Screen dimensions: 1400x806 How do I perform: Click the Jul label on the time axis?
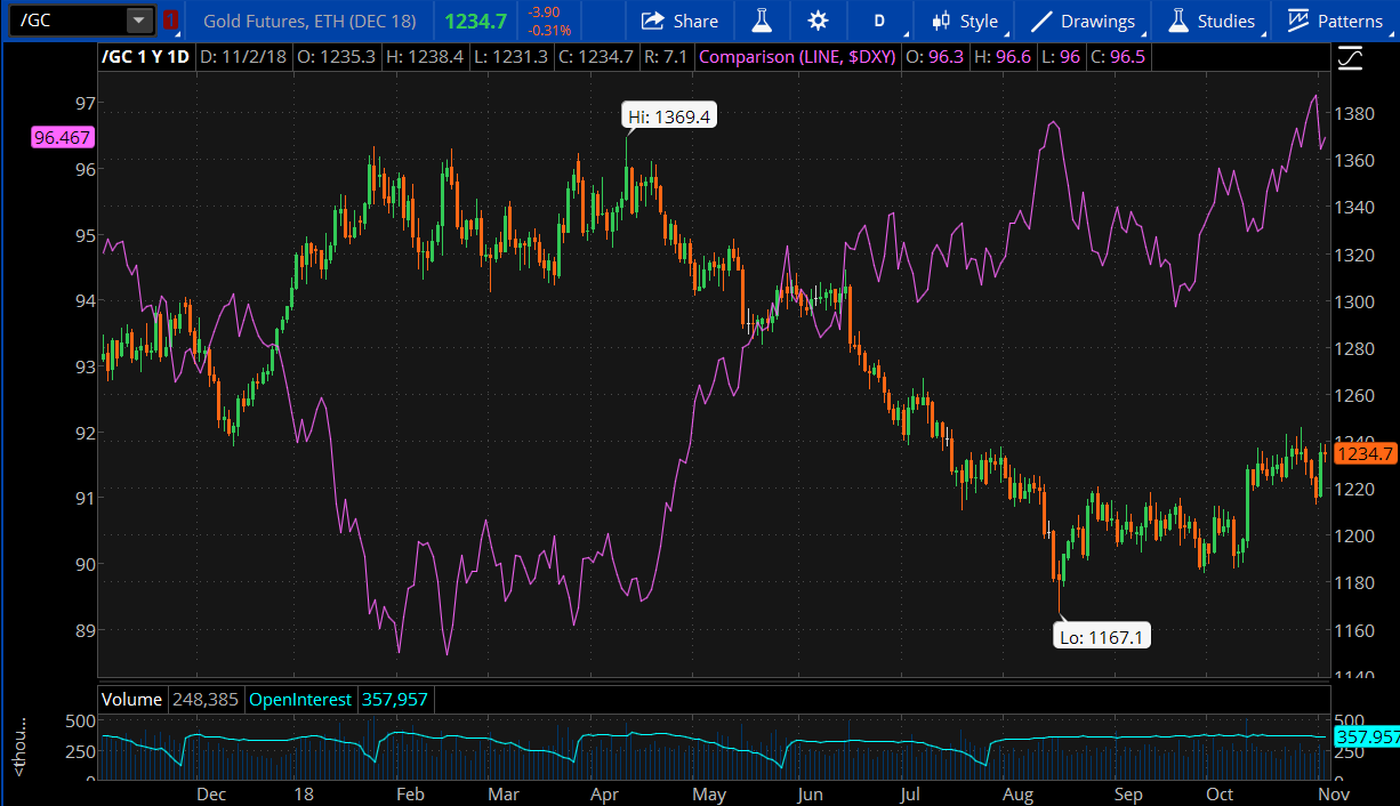(909, 794)
